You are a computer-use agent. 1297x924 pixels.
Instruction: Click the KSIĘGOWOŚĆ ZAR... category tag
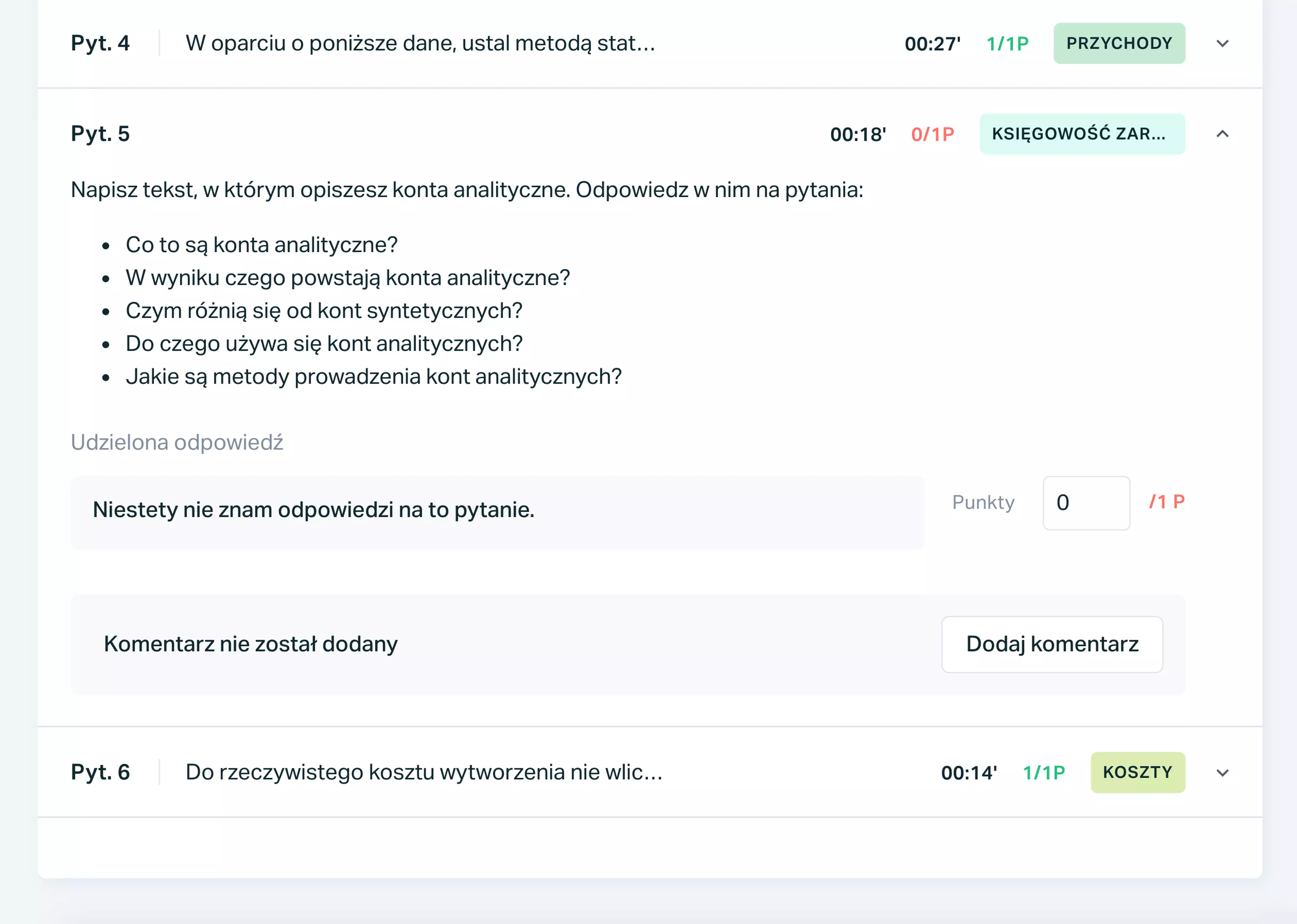pos(1082,134)
